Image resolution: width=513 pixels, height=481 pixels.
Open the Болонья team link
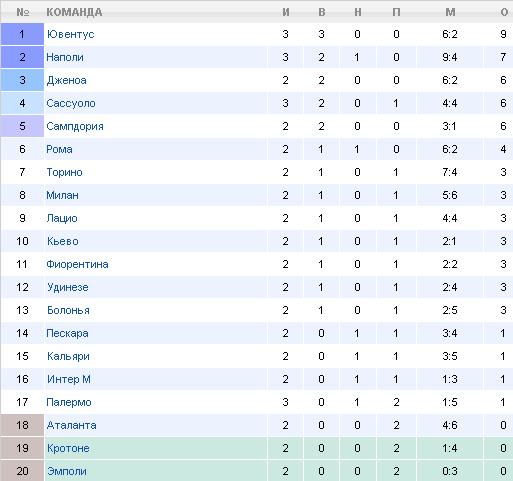pos(68,310)
